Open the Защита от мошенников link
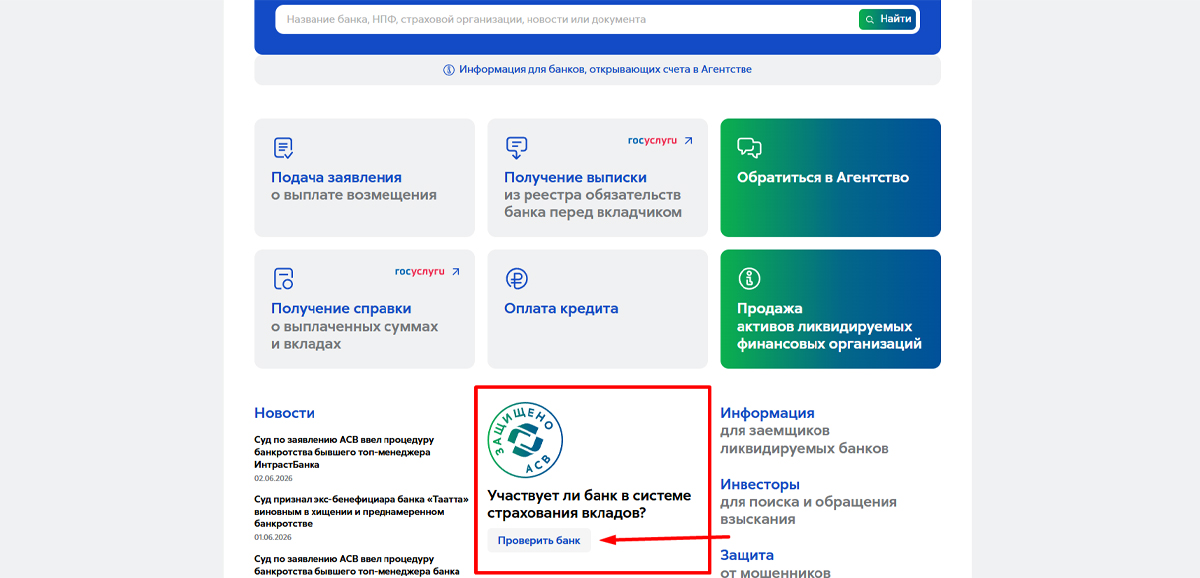1200x578 pixels. point(775,563)
